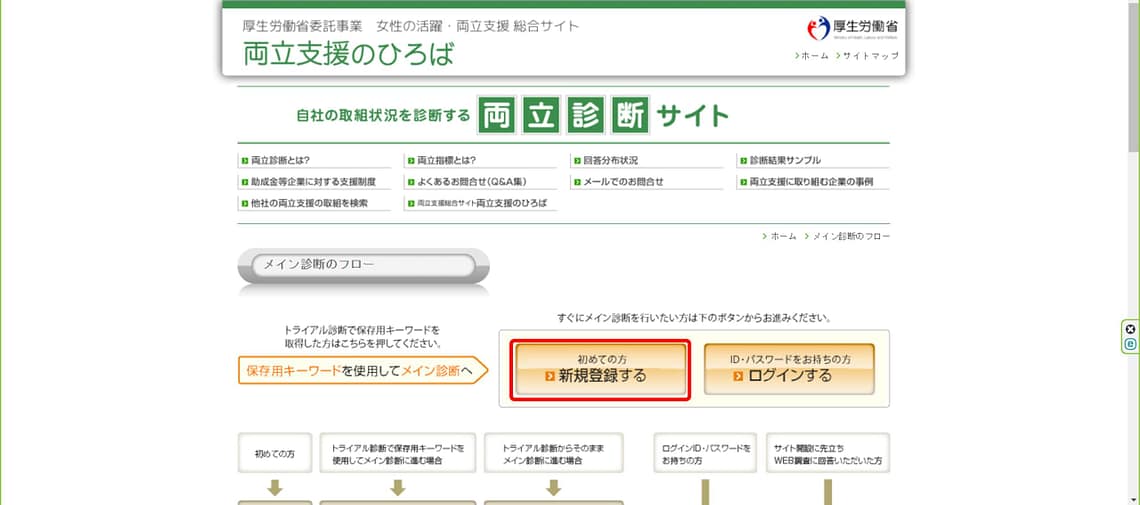Click 両立支援総合サイト両立支援のひろば menu link
Viewport: 1140px width, 505px height.
(482, 203)
